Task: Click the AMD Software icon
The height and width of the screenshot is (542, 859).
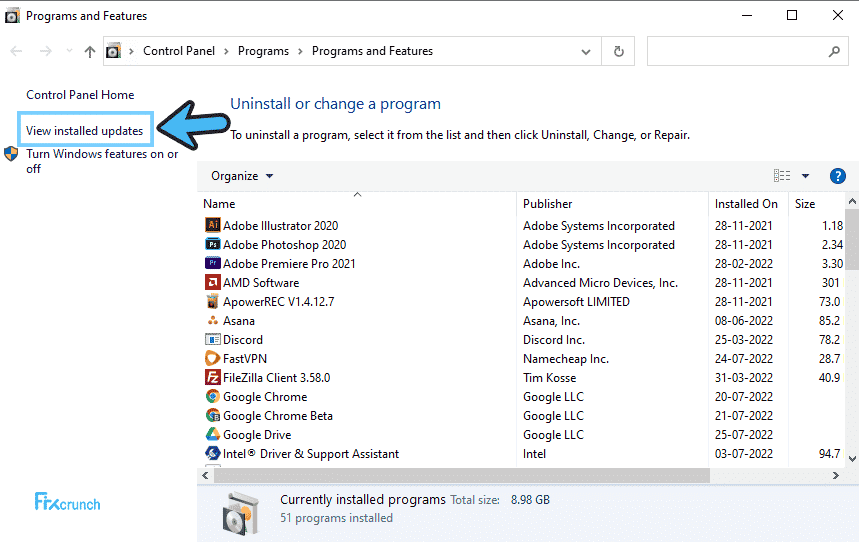Action: [x=213, y=282]
